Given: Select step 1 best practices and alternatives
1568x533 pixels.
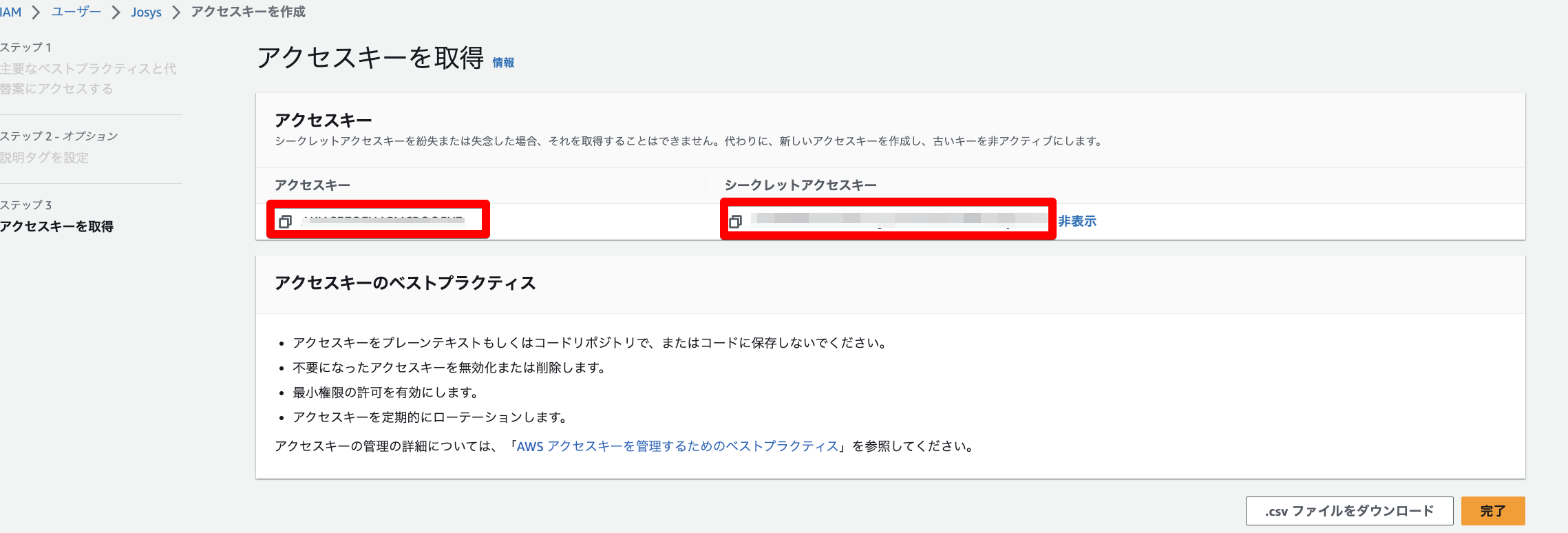Looking at the screenshot, I should 88,79.
